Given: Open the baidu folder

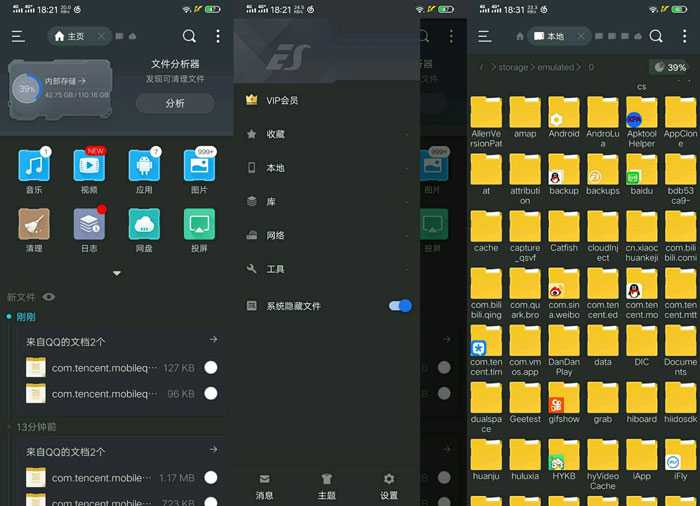Looking at the screenshot, I should point(642,175).
